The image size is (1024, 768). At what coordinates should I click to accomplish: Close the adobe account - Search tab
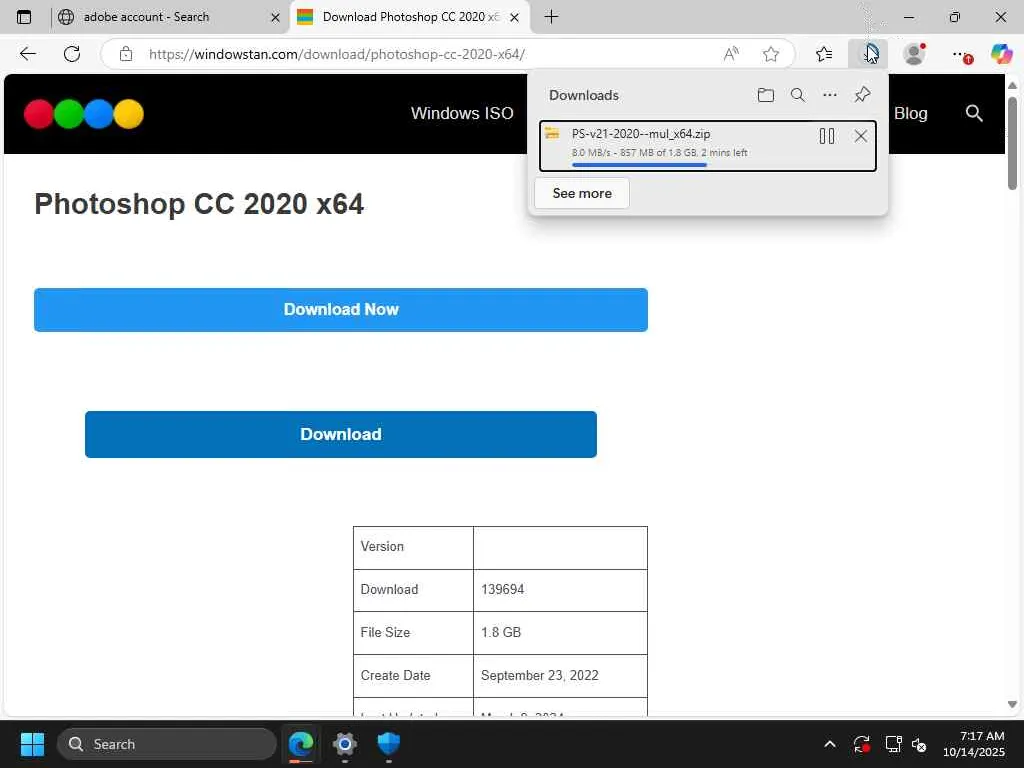276,18
